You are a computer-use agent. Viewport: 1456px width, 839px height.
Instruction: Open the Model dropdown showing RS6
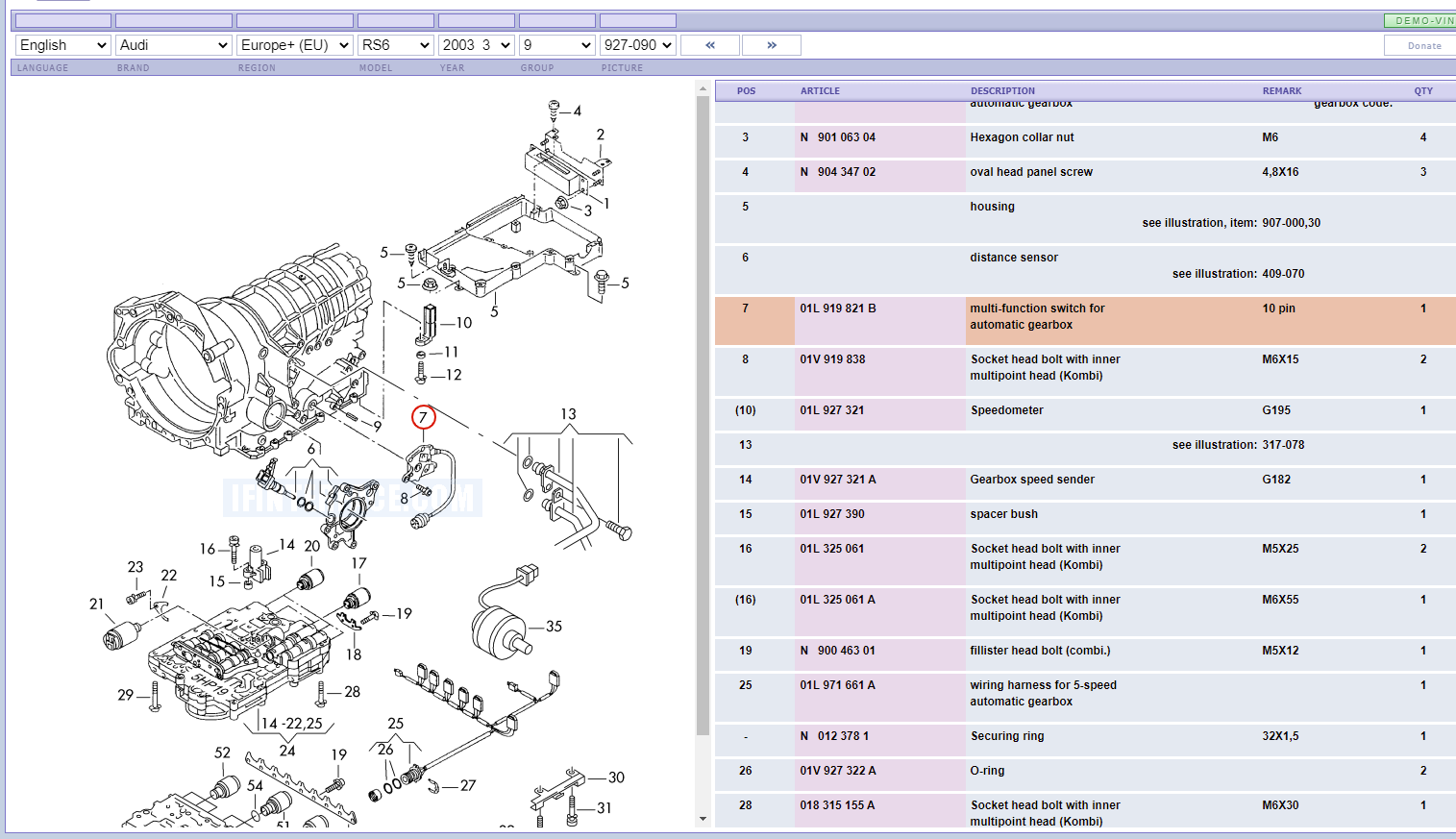[x=396, y=45]
